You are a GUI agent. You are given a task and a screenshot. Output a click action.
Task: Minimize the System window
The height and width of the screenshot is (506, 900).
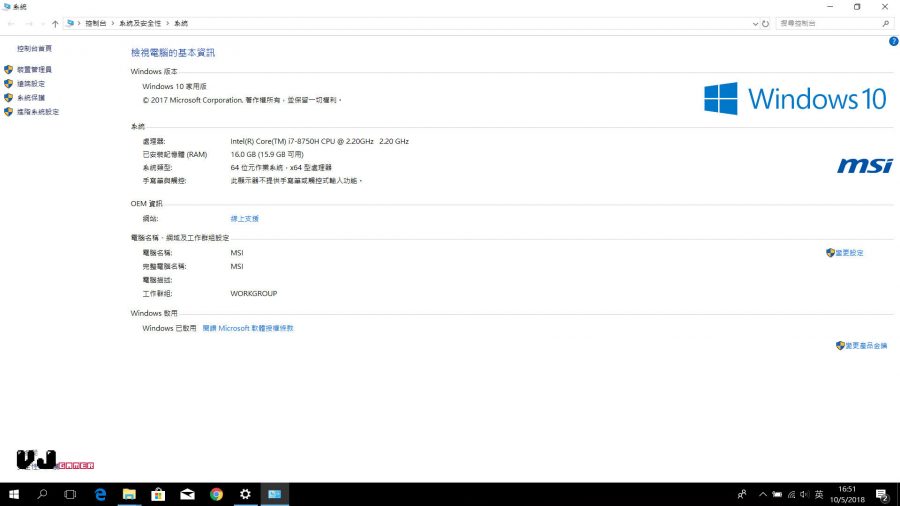[x=830, y=7]
